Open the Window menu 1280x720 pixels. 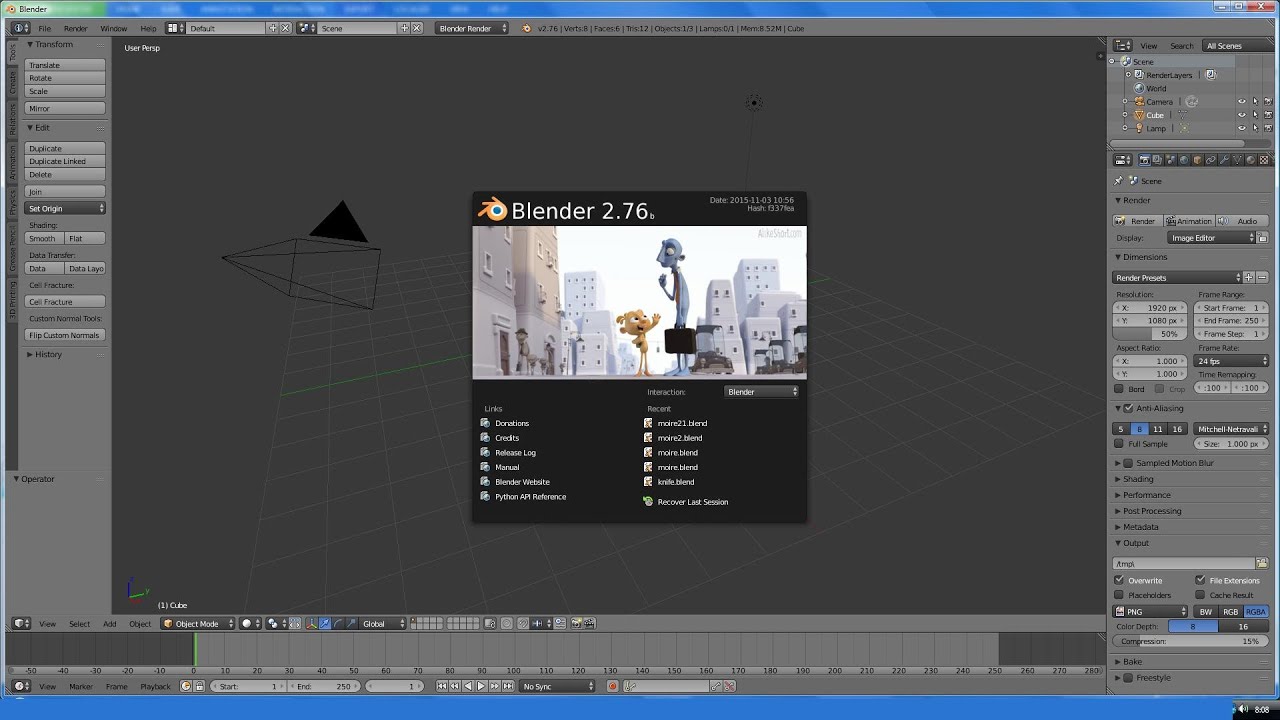point(113,28)
